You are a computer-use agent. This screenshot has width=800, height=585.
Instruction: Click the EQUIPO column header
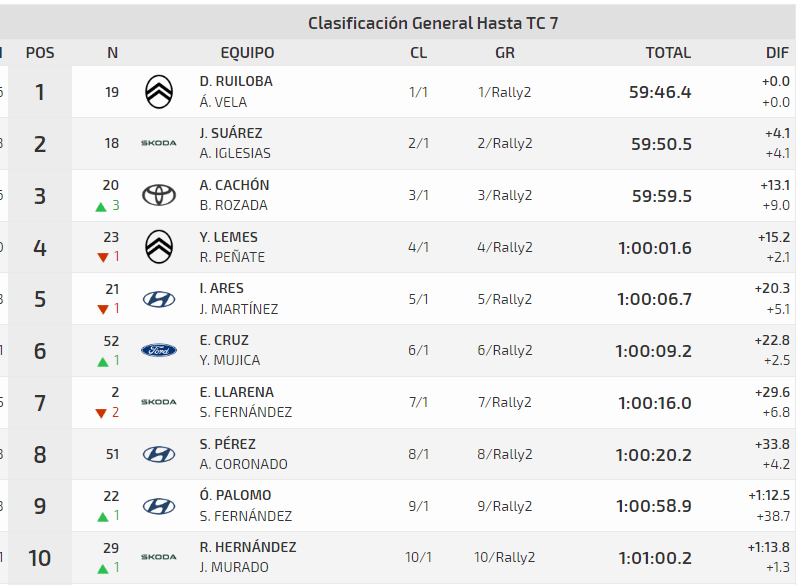(247, 53)
